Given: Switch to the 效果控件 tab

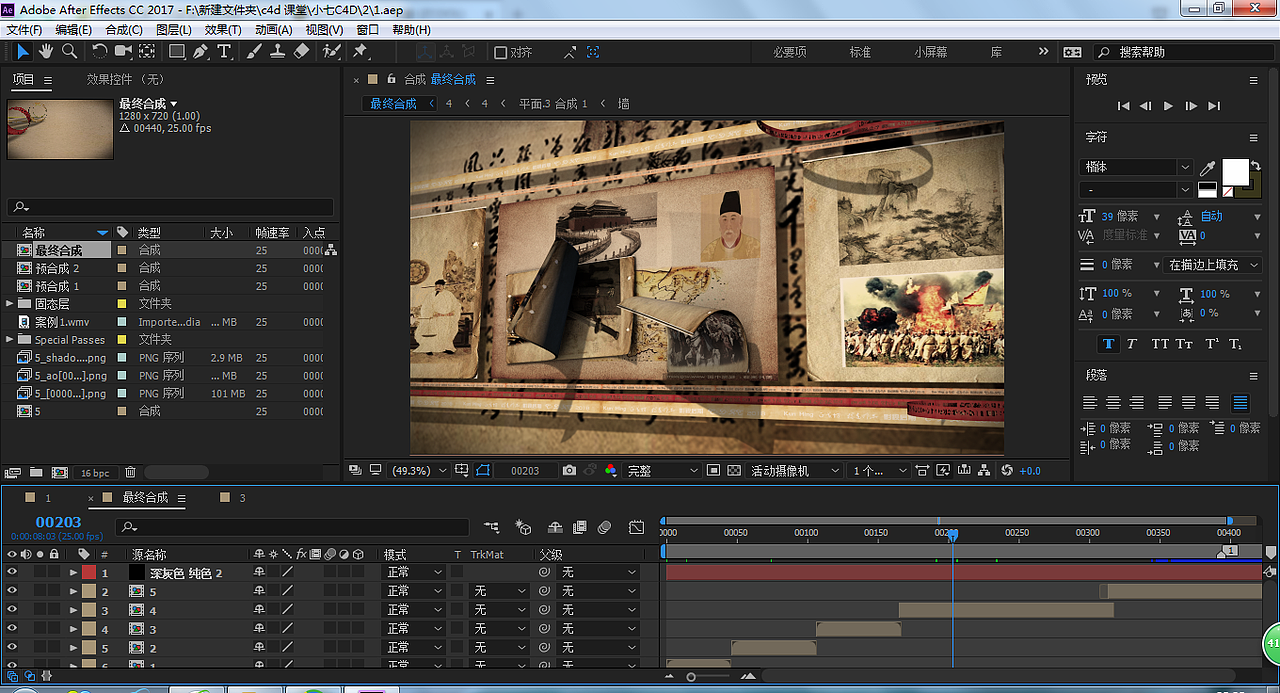Looking at the screenshot, I should click(x=125, y=79).
